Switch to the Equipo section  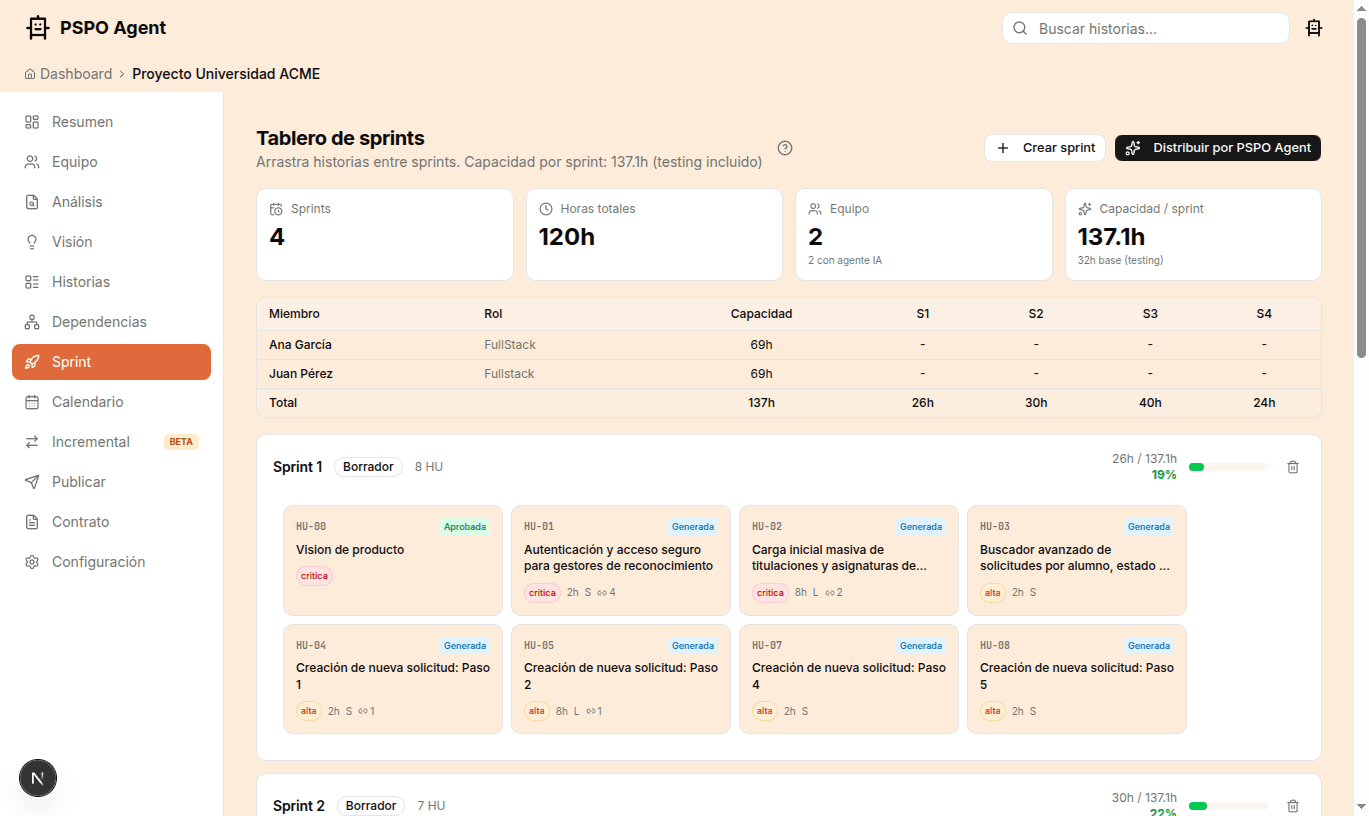[75, 161]
